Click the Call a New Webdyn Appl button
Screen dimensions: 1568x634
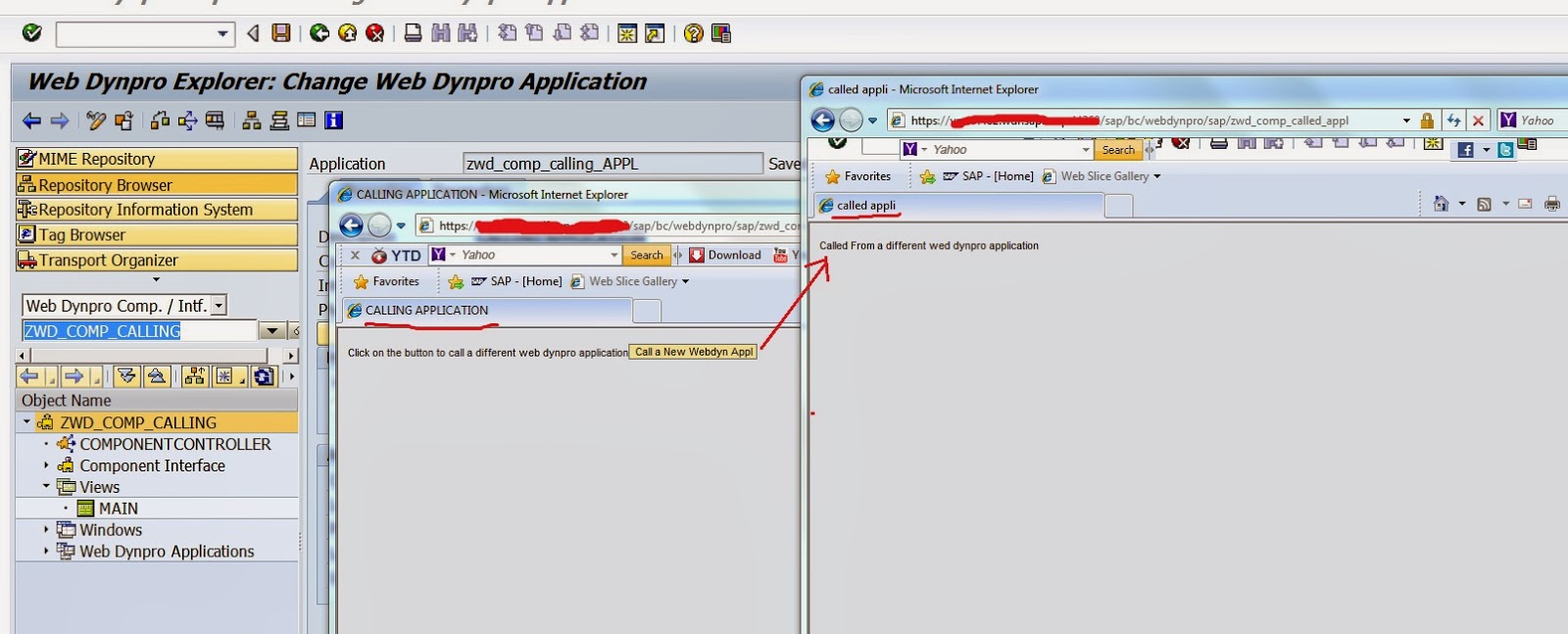[694, 352]
